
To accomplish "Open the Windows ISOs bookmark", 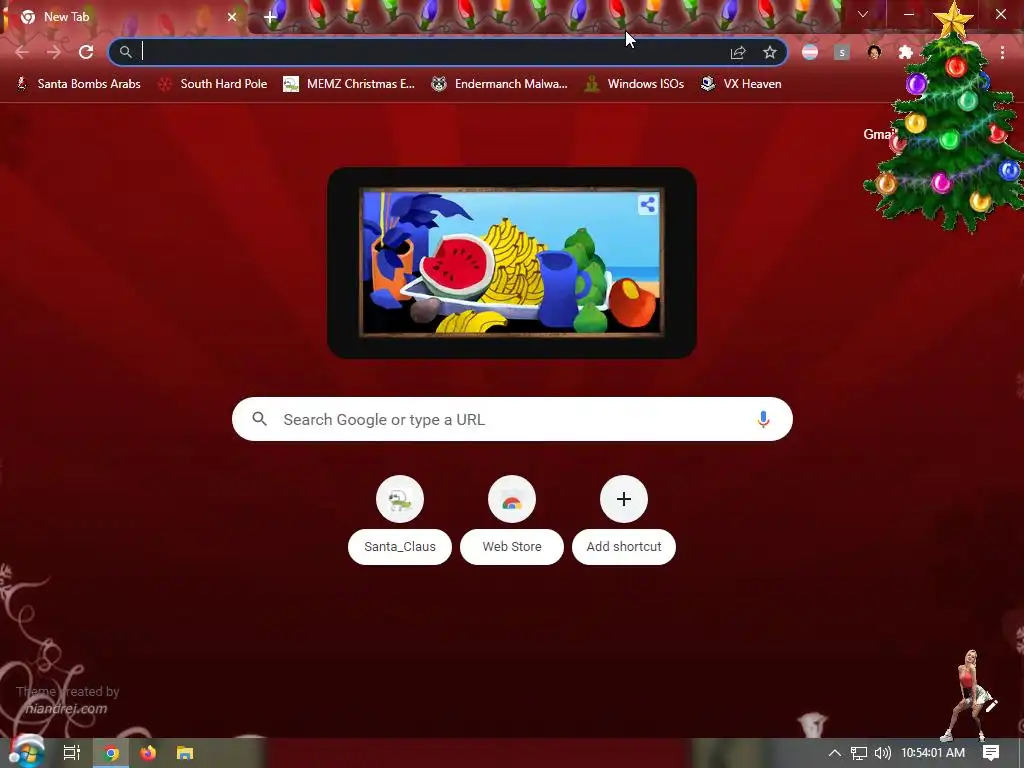I will click(x=633, y=84).
